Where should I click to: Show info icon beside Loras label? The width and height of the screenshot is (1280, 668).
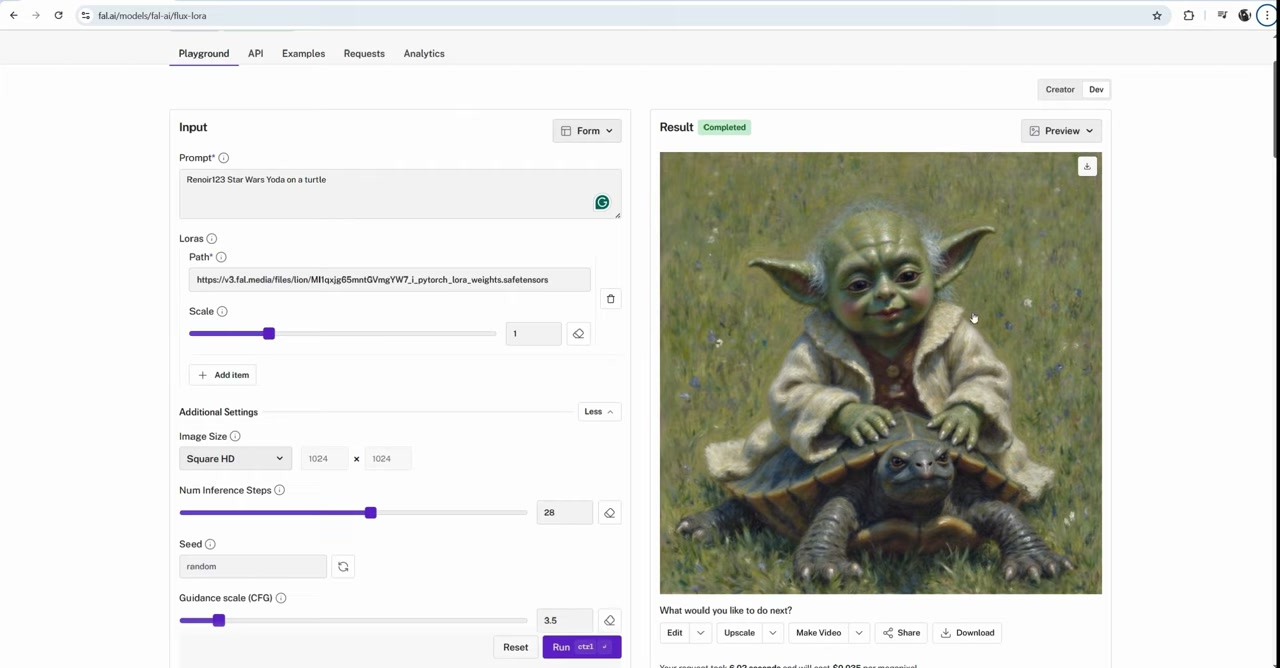212,239
